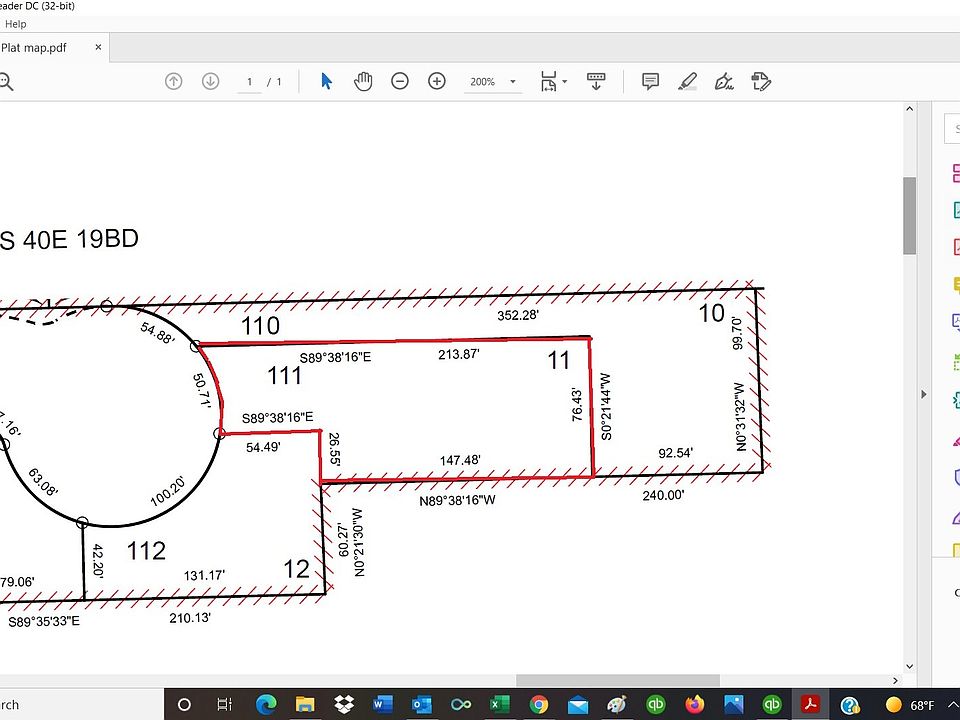Open Firefox from the taskbar
960x720 pixels.
[694, 704]
